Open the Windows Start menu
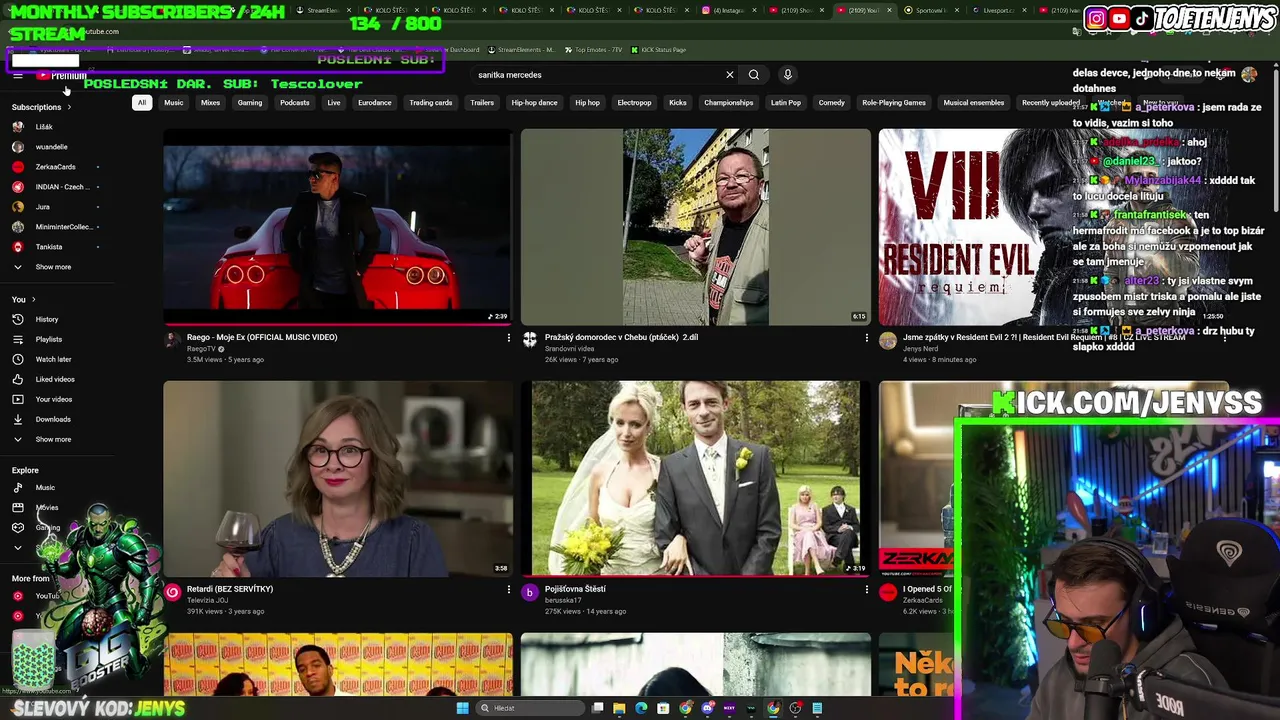This screenshot has width=1280, height=720. tap(462, 708)
